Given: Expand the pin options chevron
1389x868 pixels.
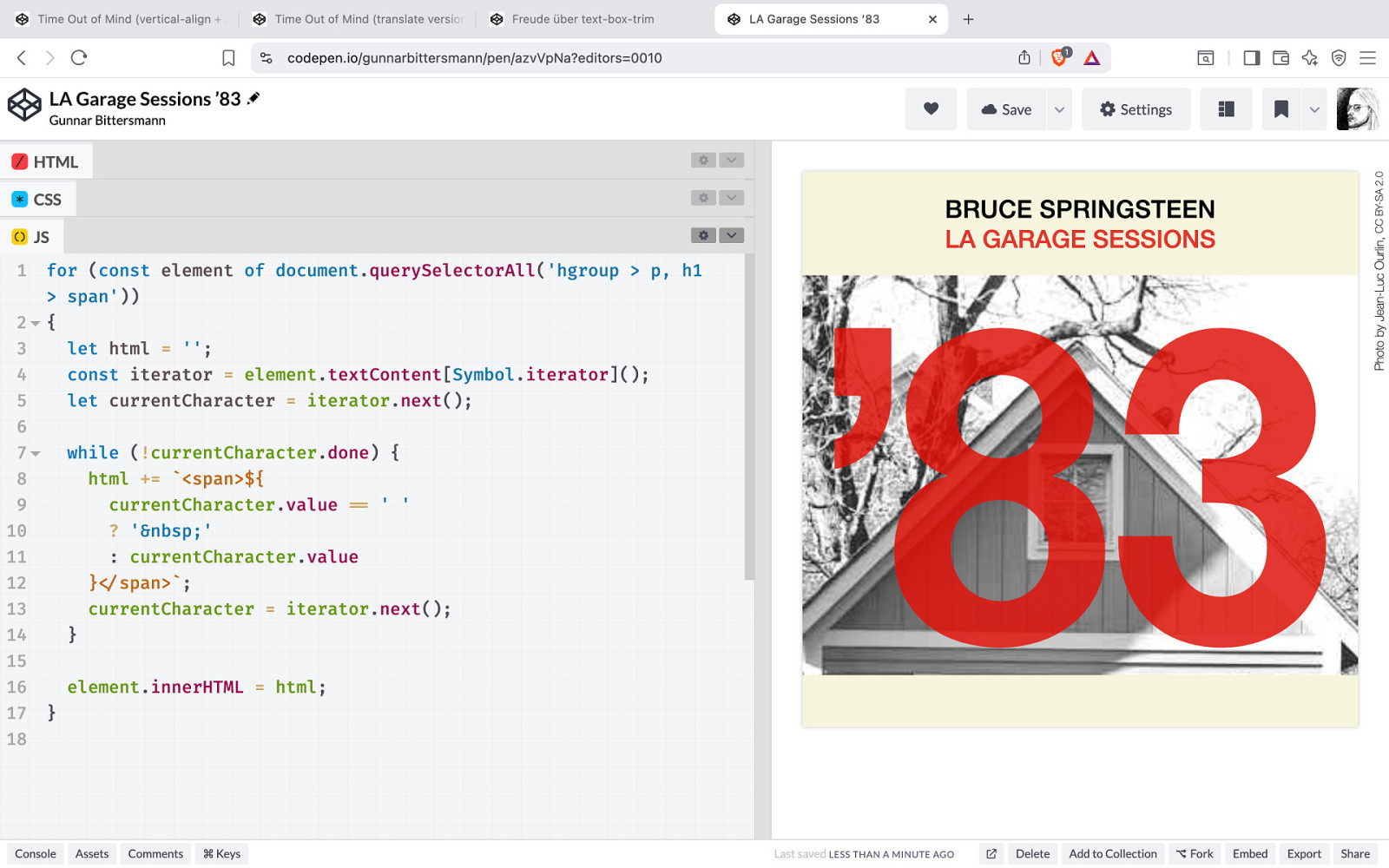Looking at the screenshot, I should tap(1314, 109).
